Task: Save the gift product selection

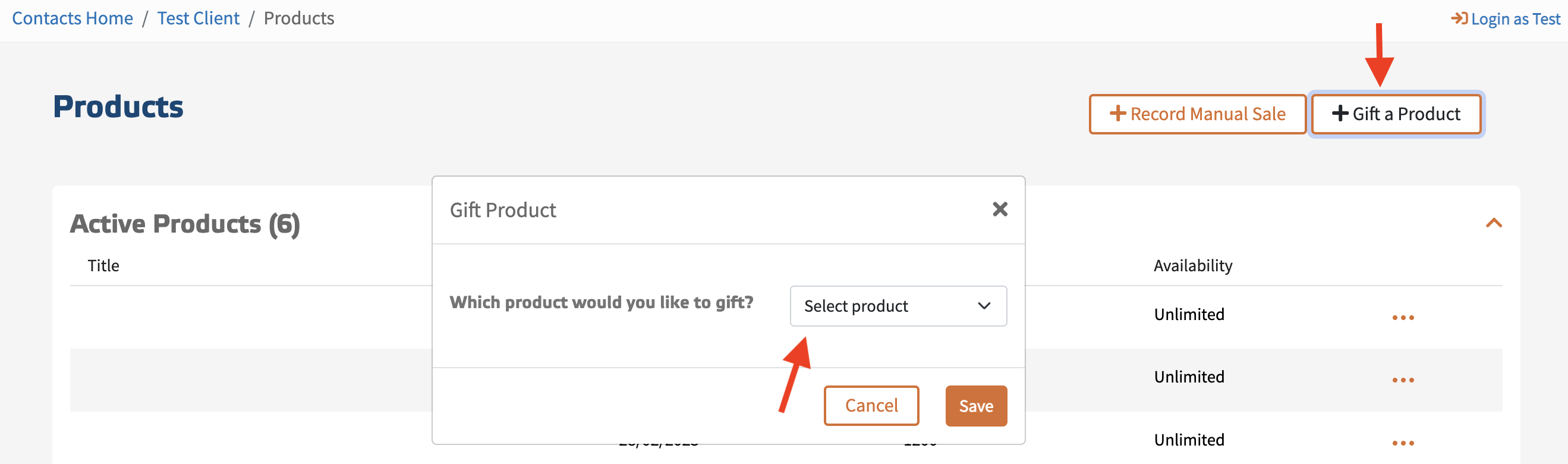Action: pyautogui.click(x=976, y=406)
